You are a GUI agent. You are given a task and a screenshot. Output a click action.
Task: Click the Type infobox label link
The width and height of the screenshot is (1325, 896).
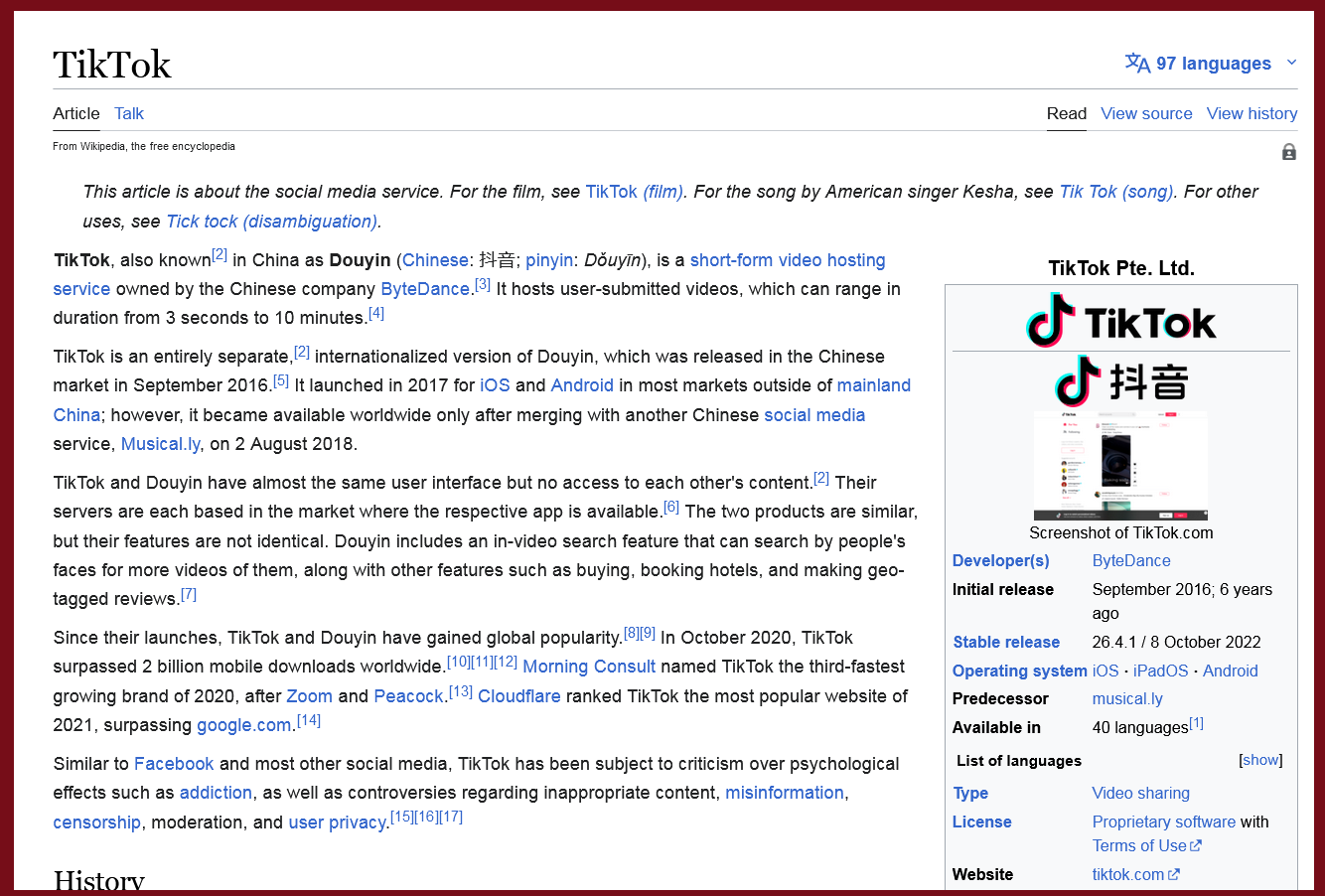(x=970, y=794)
